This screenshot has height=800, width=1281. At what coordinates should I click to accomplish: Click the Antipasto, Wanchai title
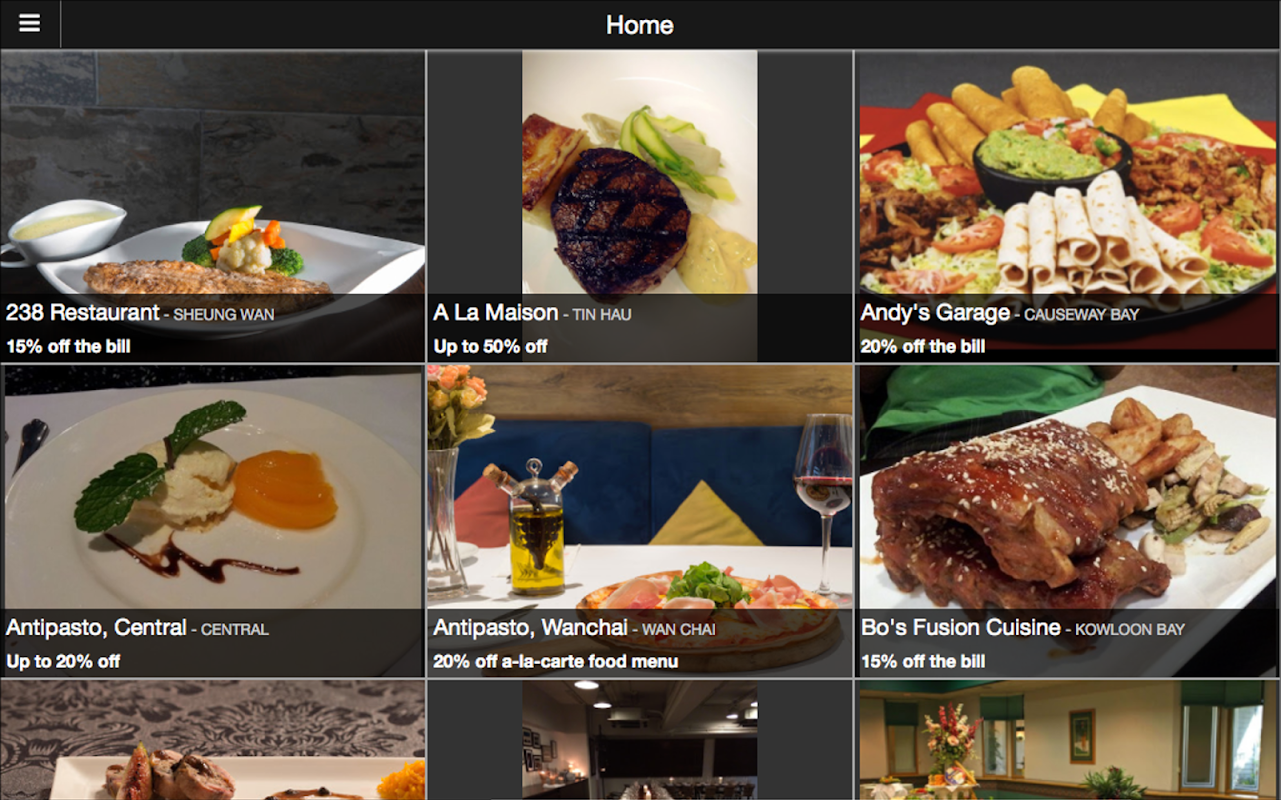coord(530,628)
